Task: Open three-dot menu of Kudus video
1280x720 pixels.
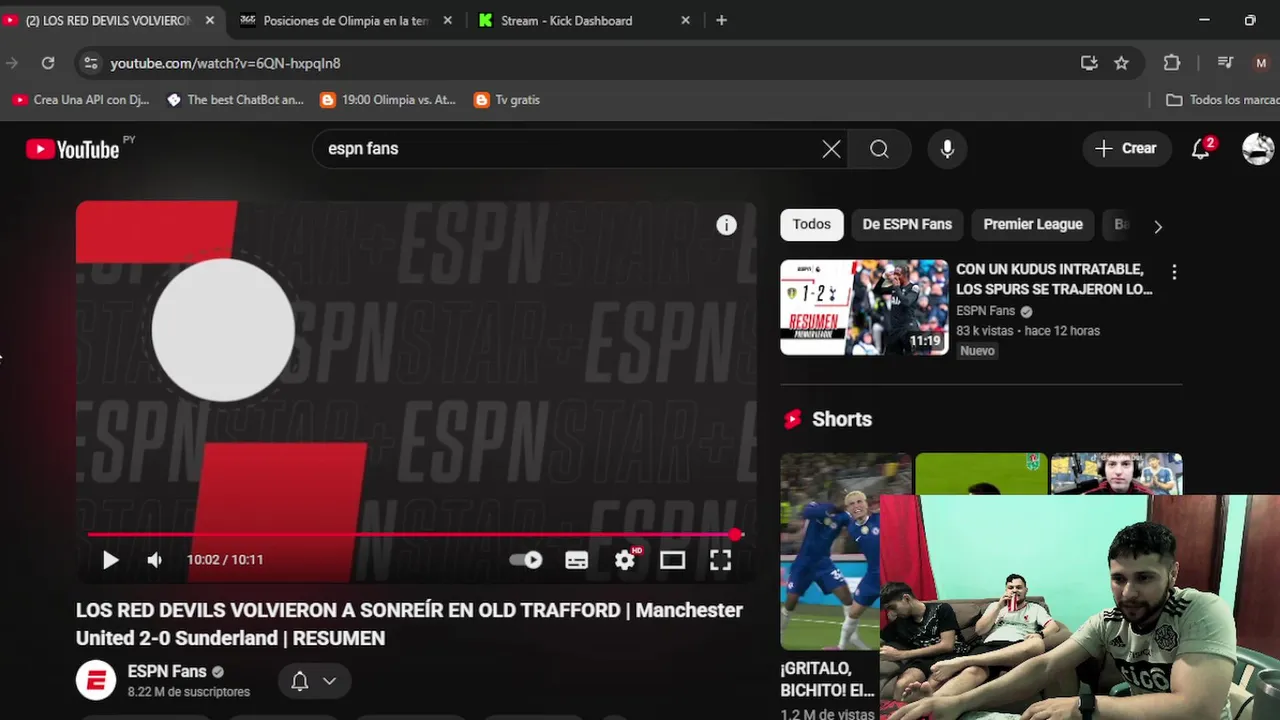Action: tap(1174, 272)
